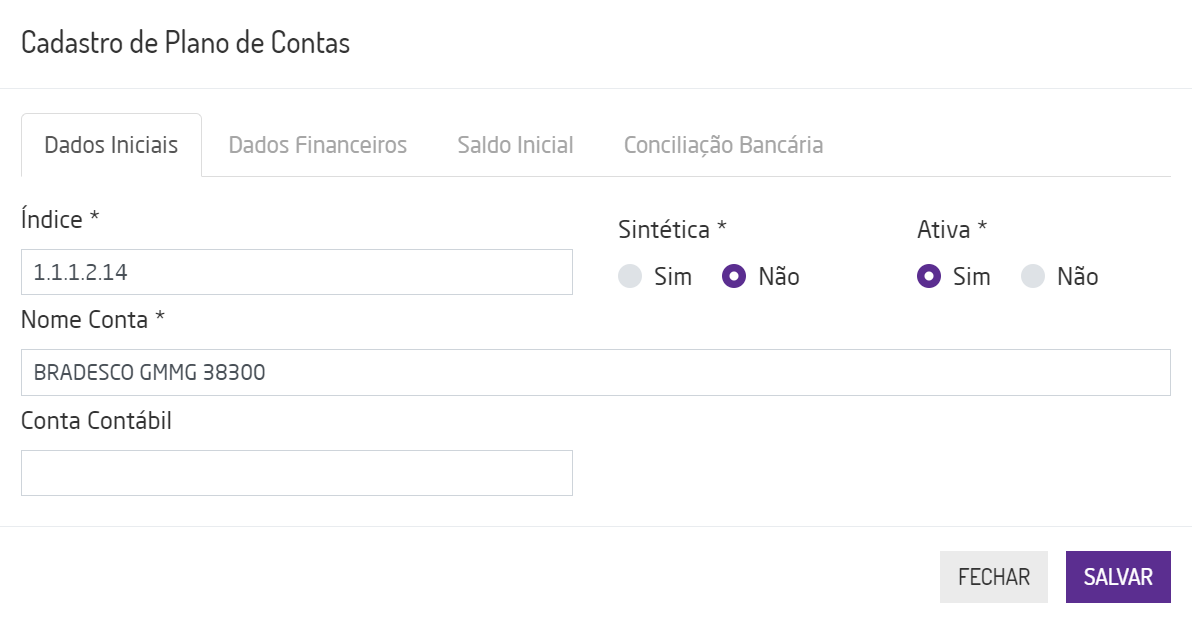Click the 'Sintética *' group label
The width and height of the screenshot is (1192, 623).
click(672, 230)
